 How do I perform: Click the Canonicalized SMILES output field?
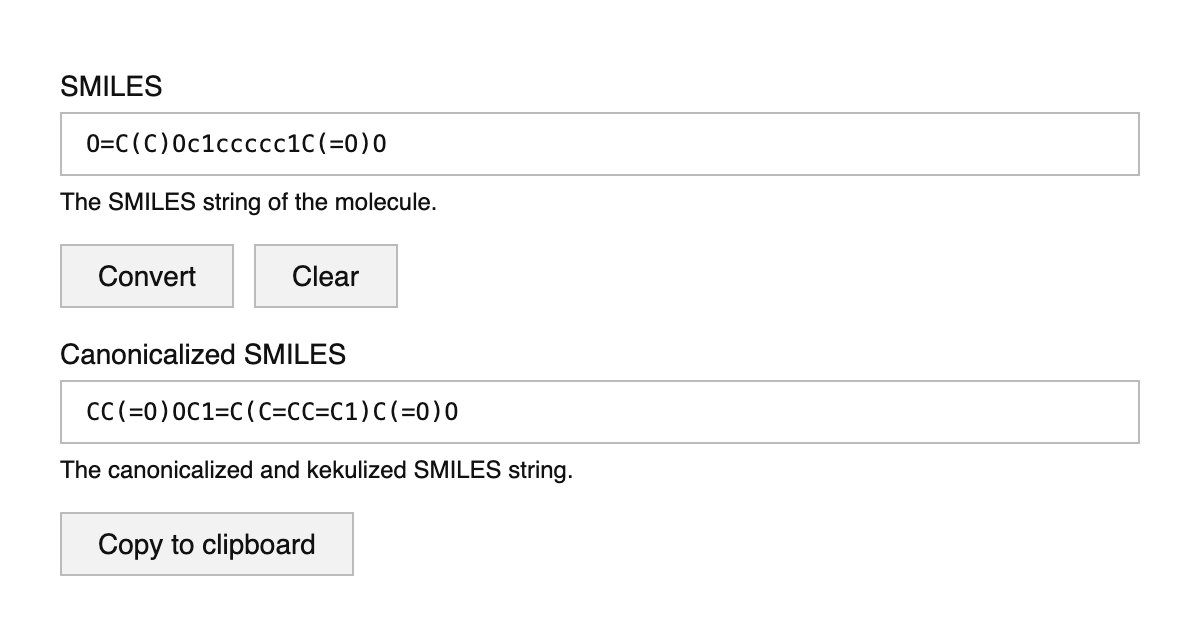(x=600, y=411)
